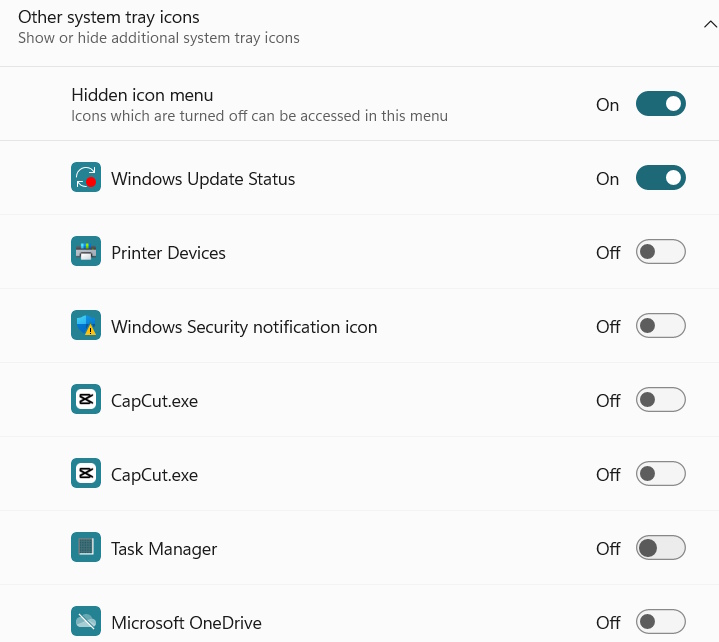Click 'Icons which are turned off' description
719x642 pixels.
[x=260, y=116]
